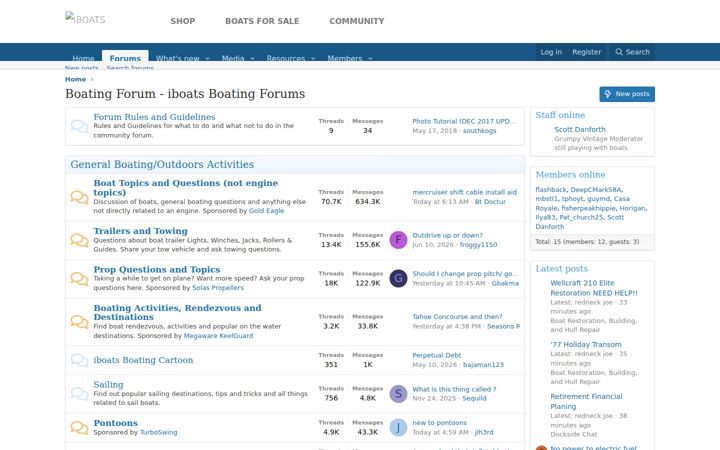
Task: Open the Pontoons forum
Action: pos(115,422)
